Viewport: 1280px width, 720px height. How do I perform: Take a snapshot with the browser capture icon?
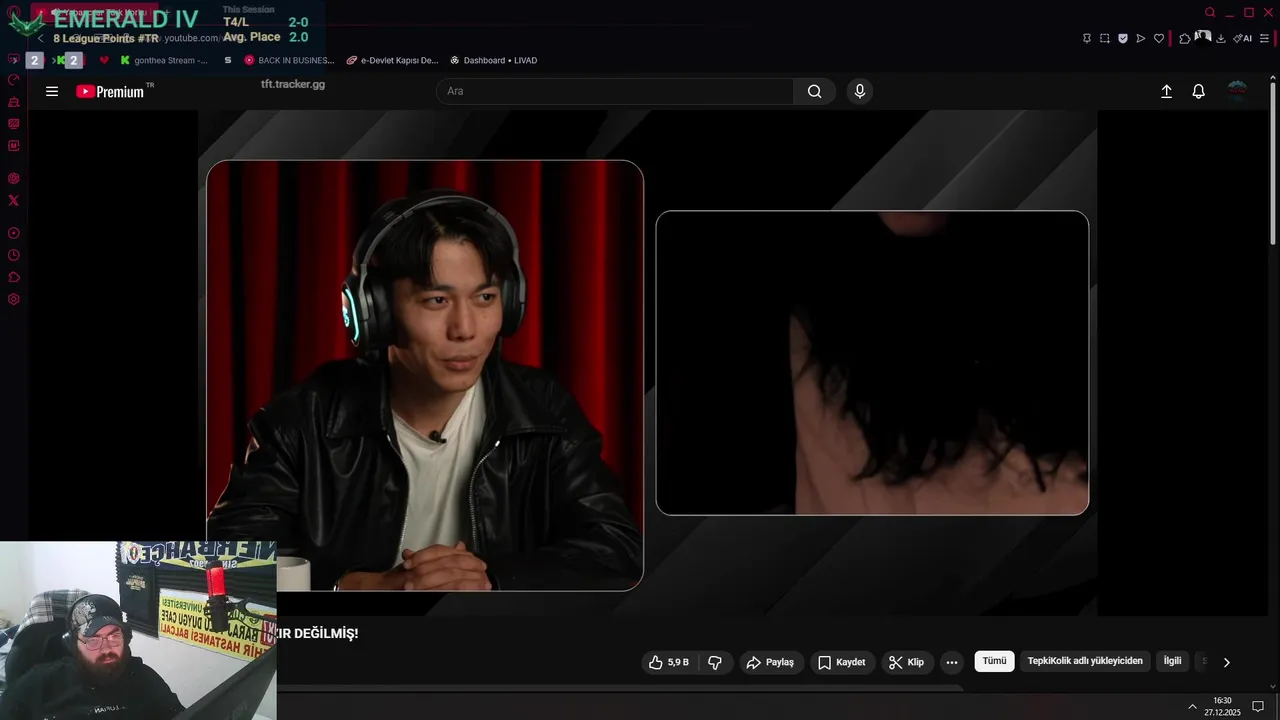tap(1105, 38)
